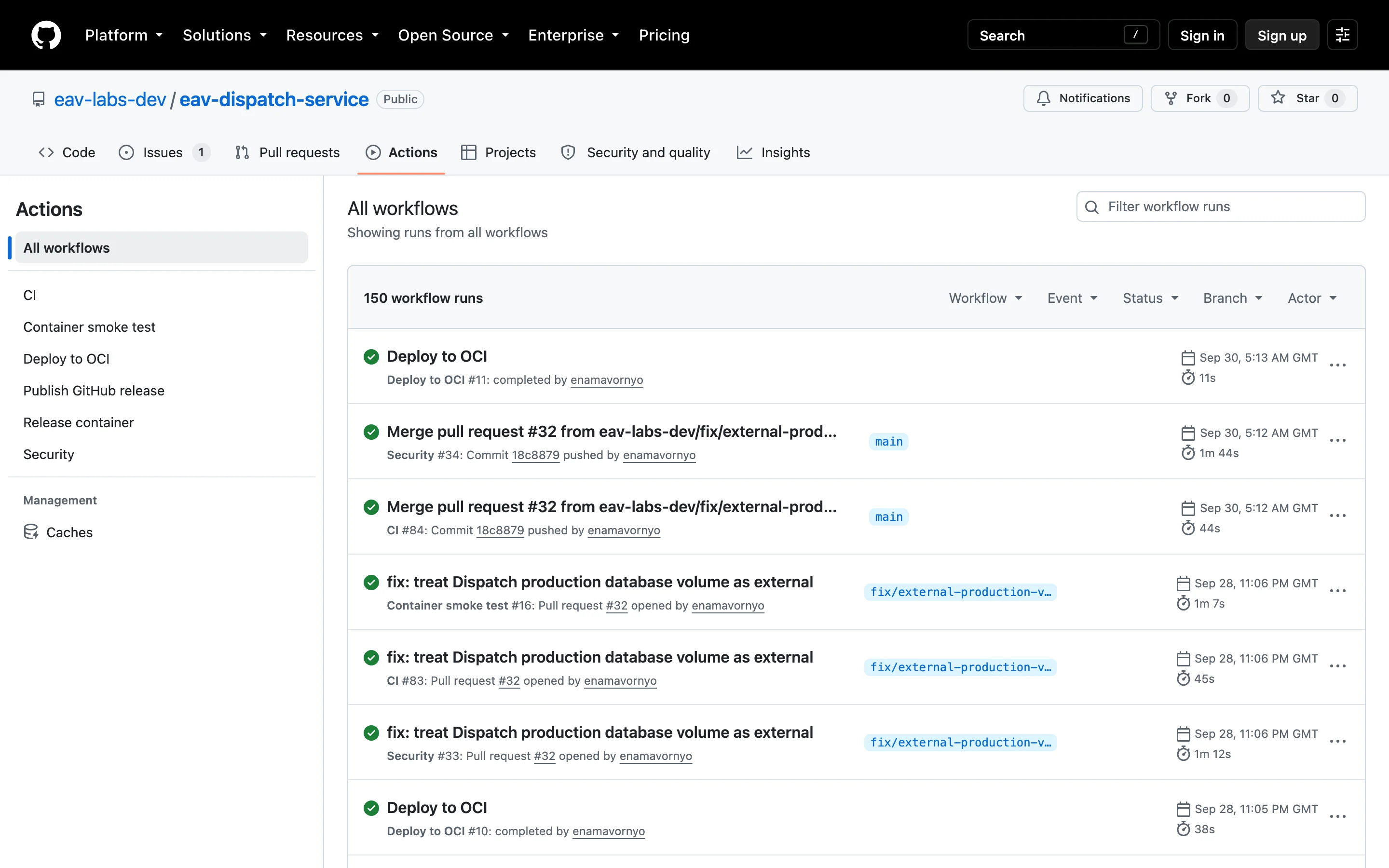
Task: Open the Projects tab
Action: (498, 152)
